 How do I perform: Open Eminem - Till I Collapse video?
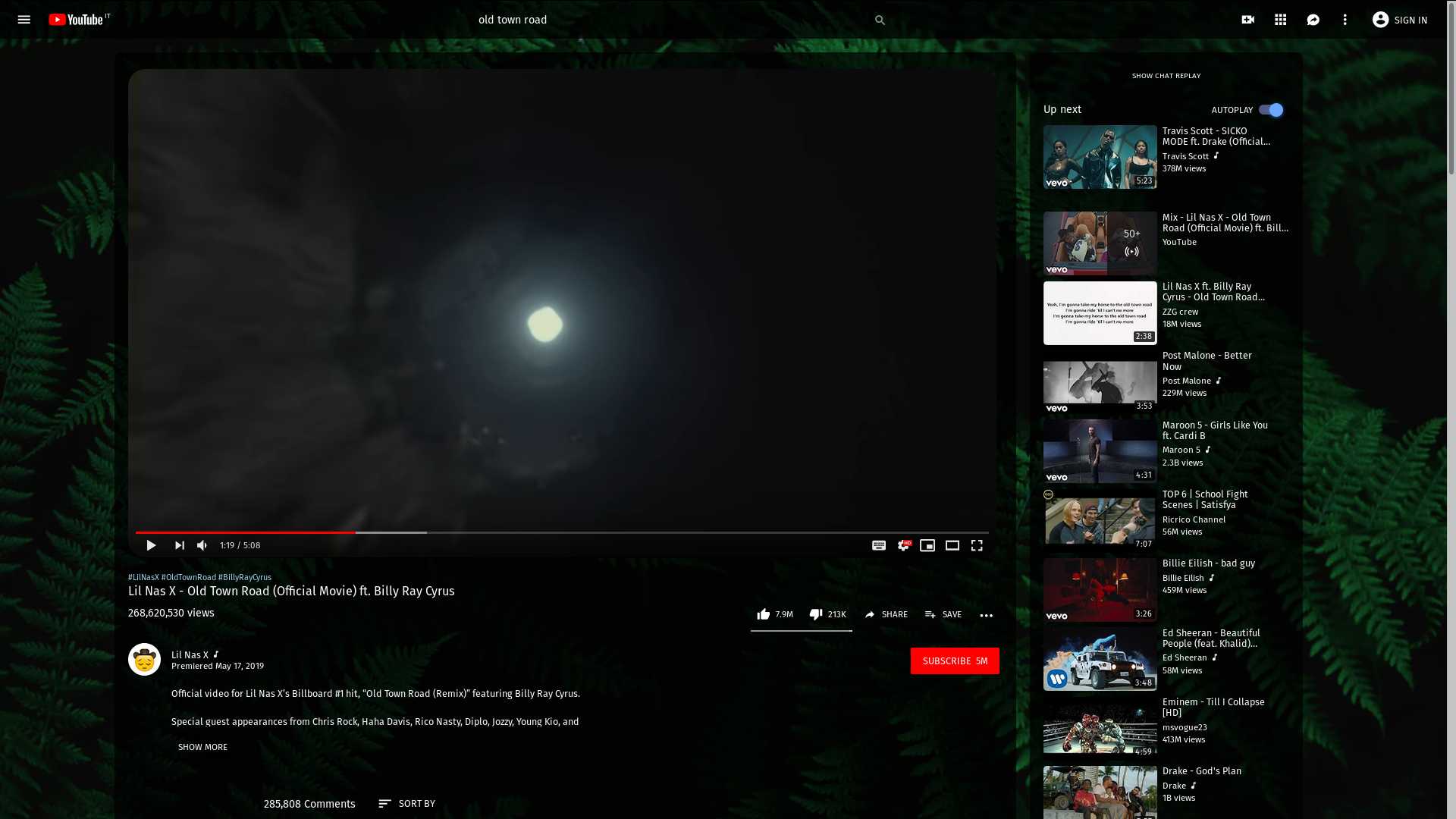pos(1100,729)
